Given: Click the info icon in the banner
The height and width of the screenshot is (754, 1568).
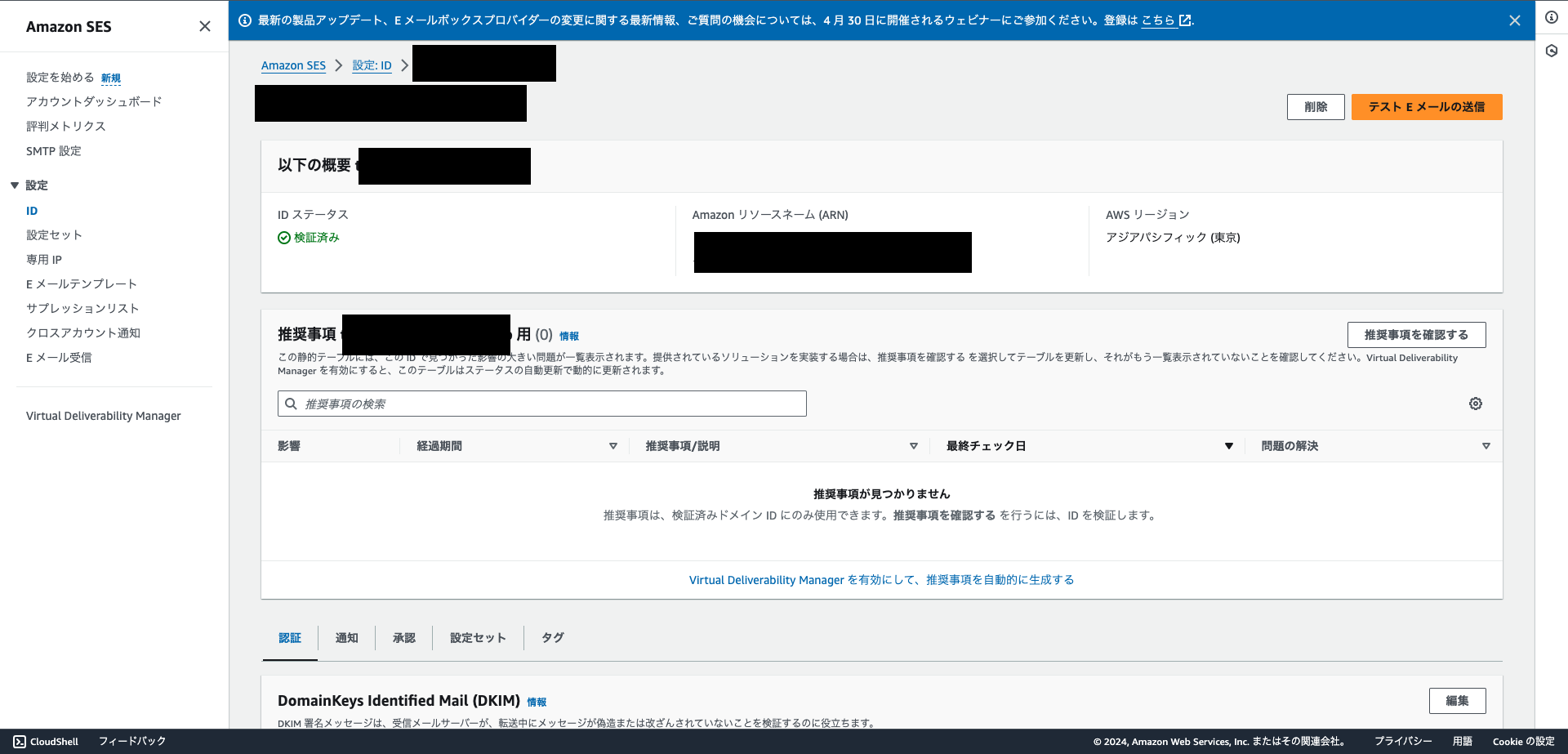Looking at the screenshot, I should pyautogui.click(x=245, y=20).
